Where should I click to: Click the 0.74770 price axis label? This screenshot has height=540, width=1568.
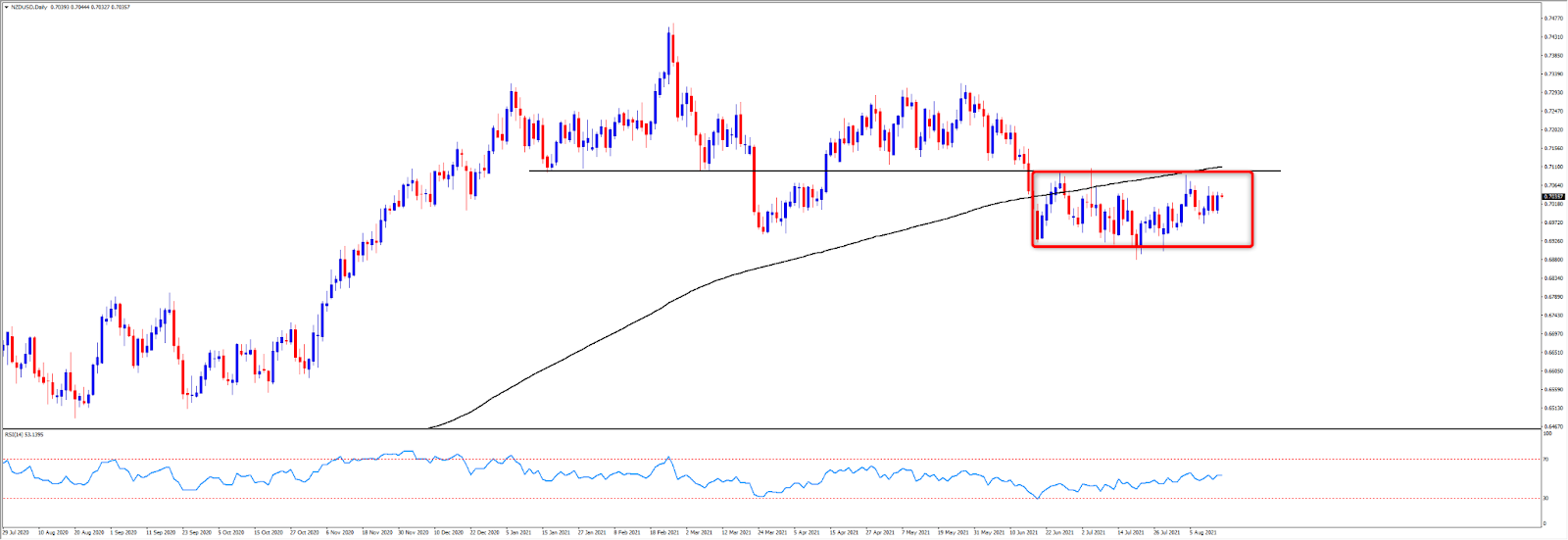click(x=1553, y=18)
